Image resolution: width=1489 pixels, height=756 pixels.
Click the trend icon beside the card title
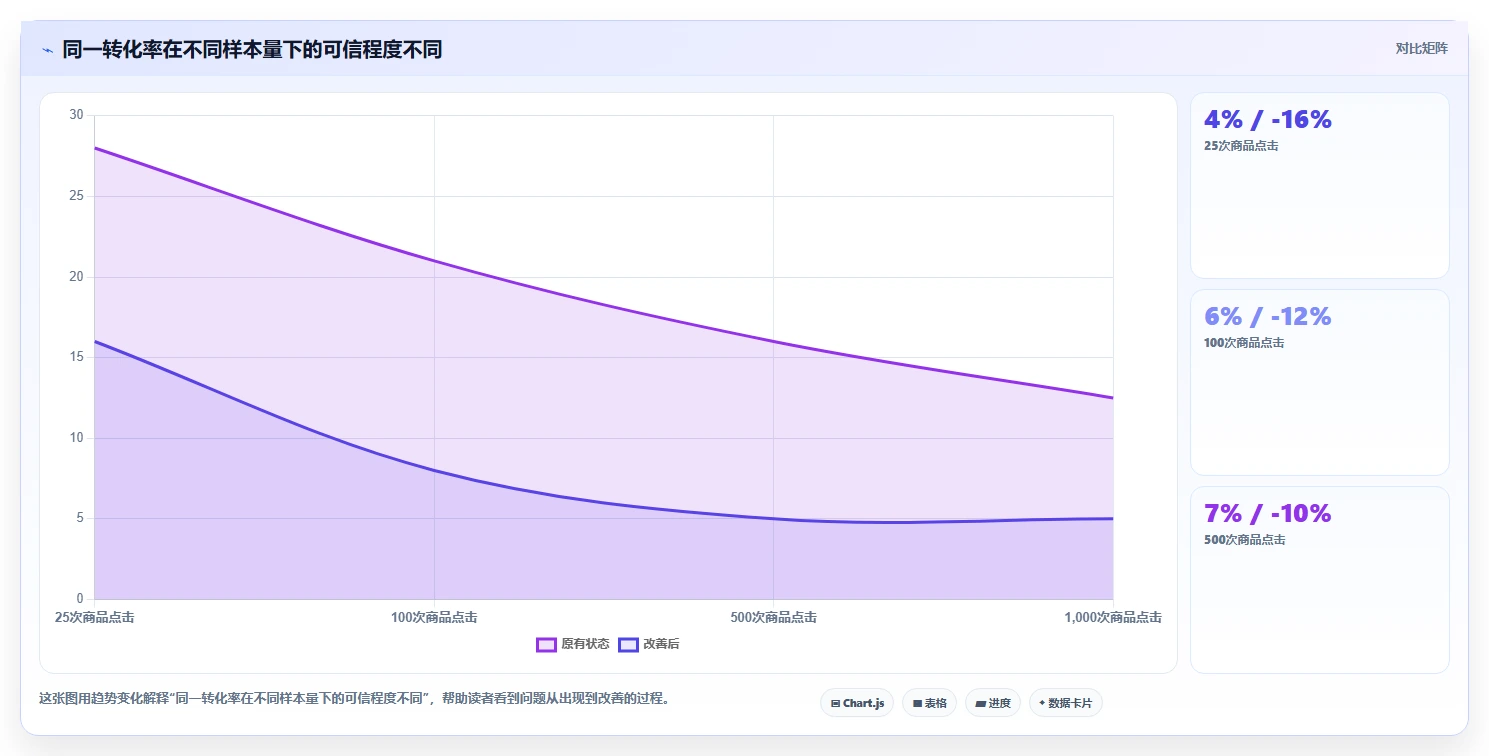point(47,50)
